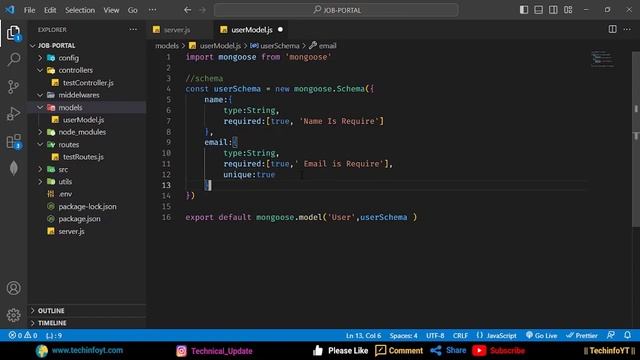Open editor More Actions ellipsis
640x360 pixels.
(627, 29)
